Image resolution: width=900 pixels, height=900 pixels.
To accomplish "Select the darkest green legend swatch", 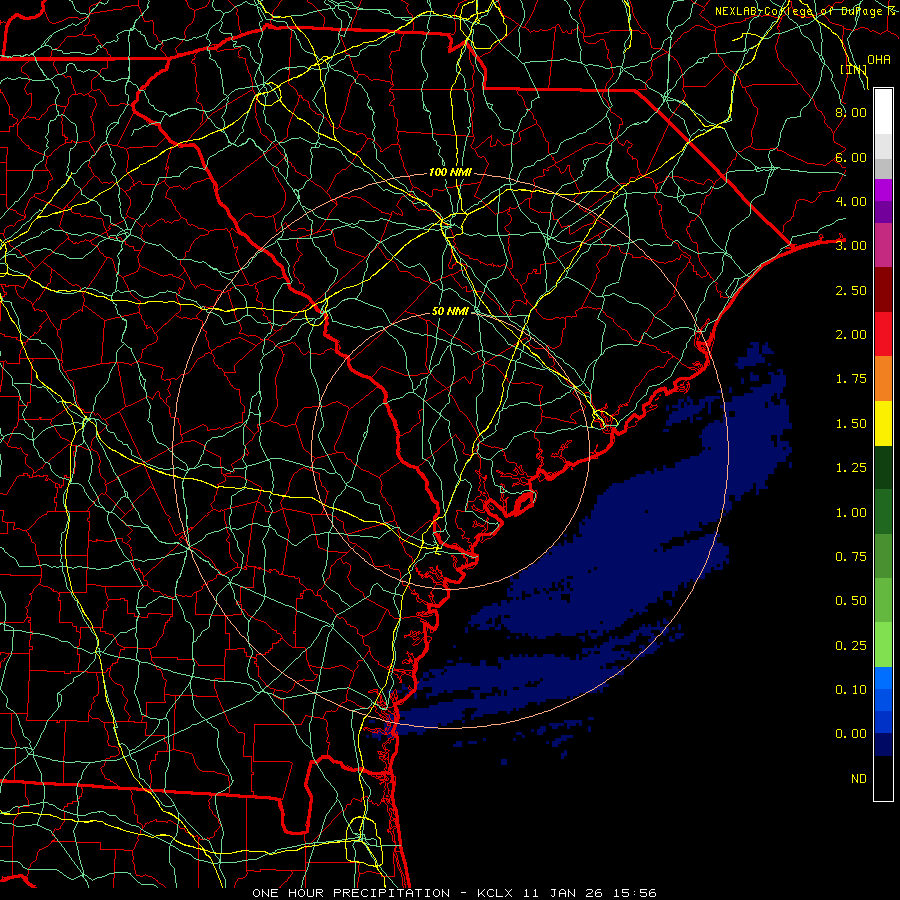I will click(883, 468).
